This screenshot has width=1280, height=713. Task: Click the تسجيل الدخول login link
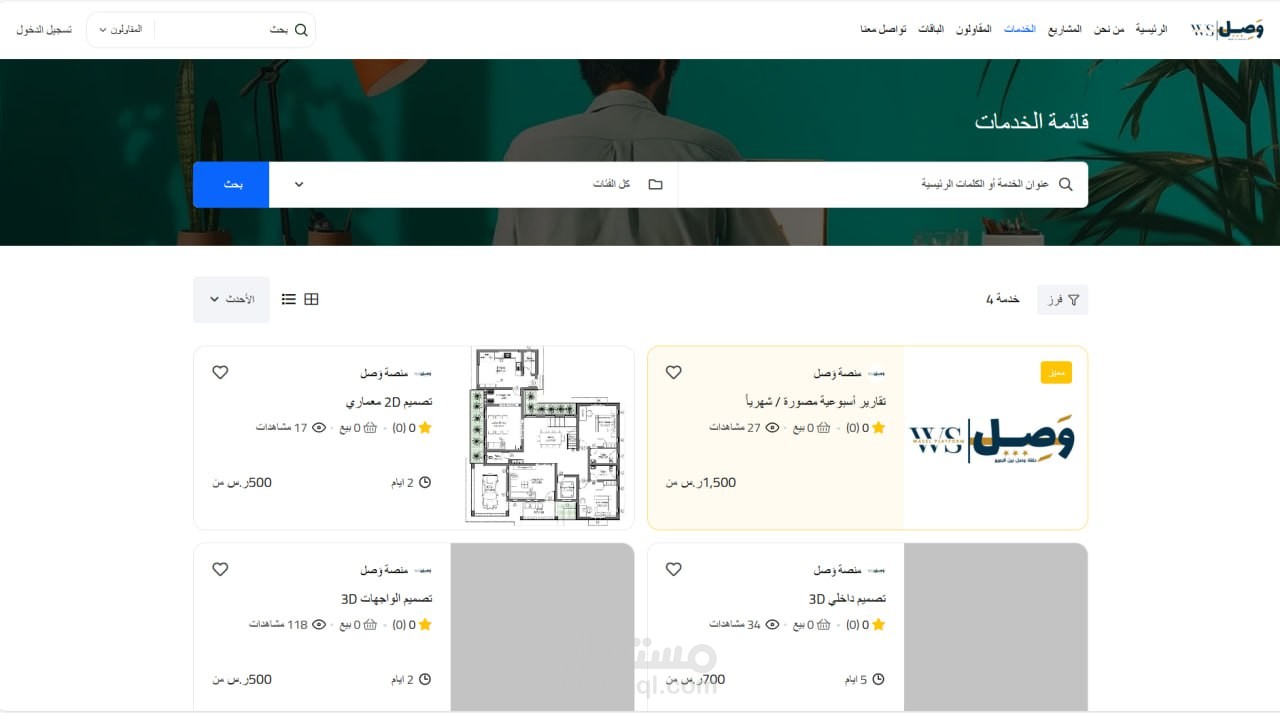coord(44,30)
